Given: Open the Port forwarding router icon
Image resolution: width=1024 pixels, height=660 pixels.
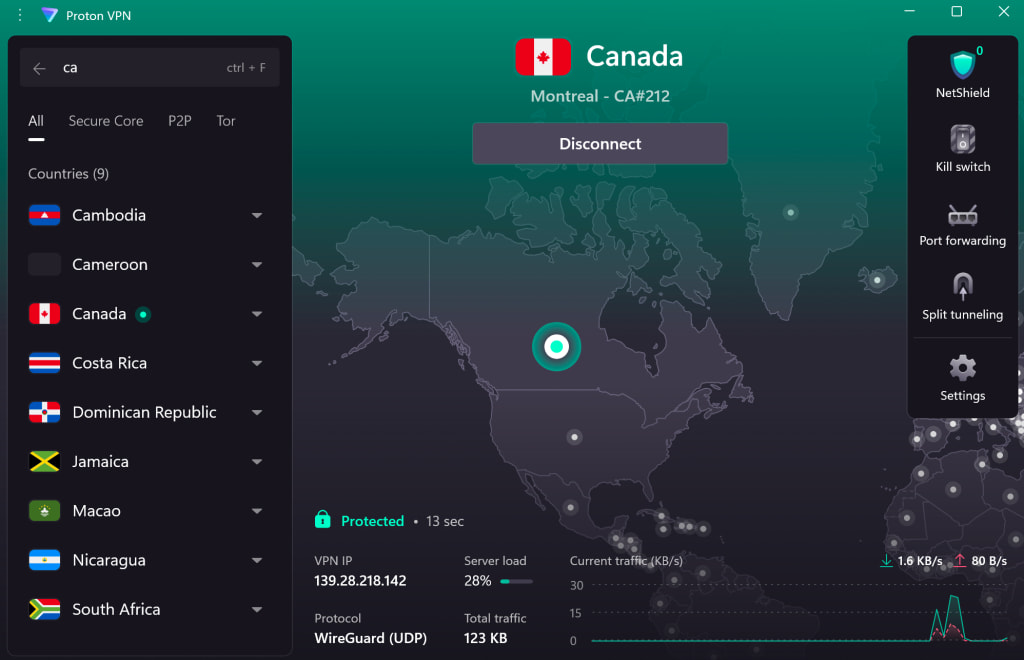Looking at the screenshot, I should (x=962, y=215).
